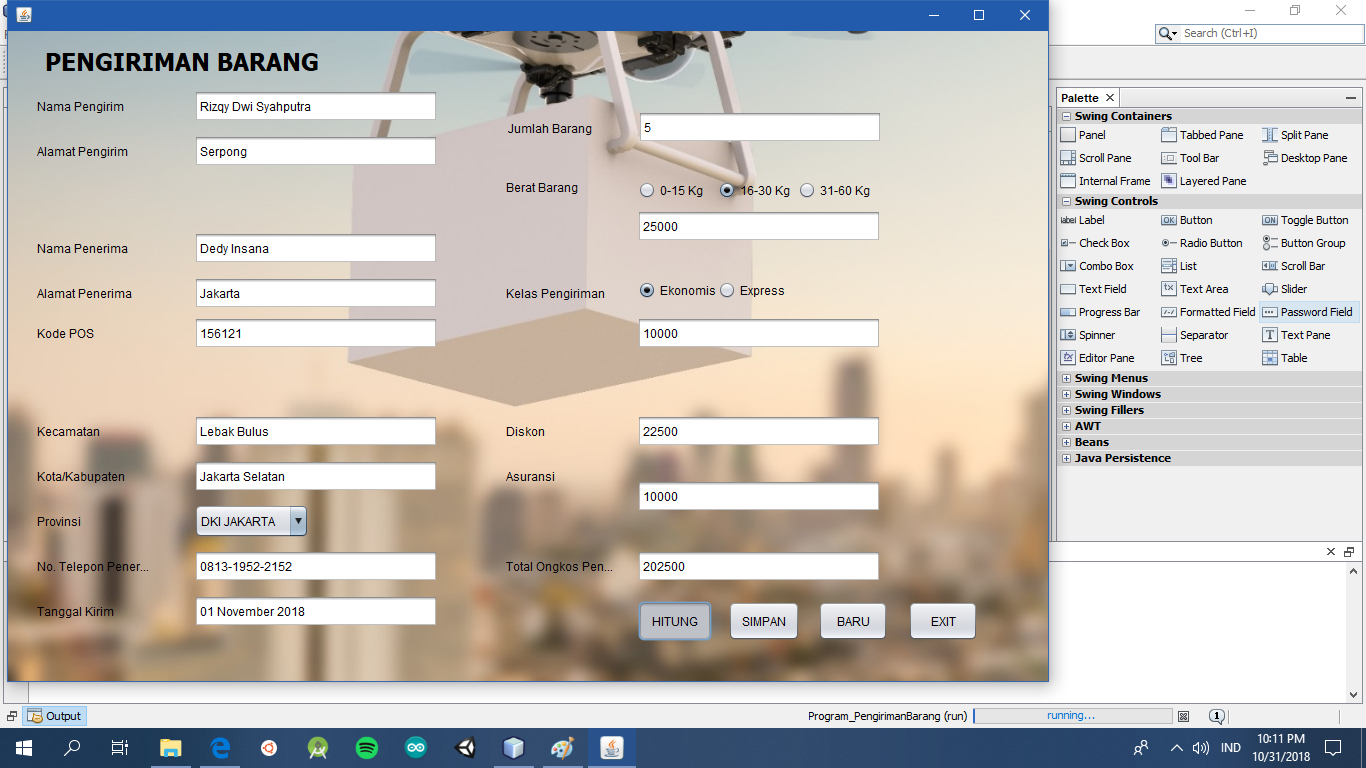The image size is (1366, 768).
Task: Choose the 31-60 Kg weight option
Action: click(x=807, y=189)
